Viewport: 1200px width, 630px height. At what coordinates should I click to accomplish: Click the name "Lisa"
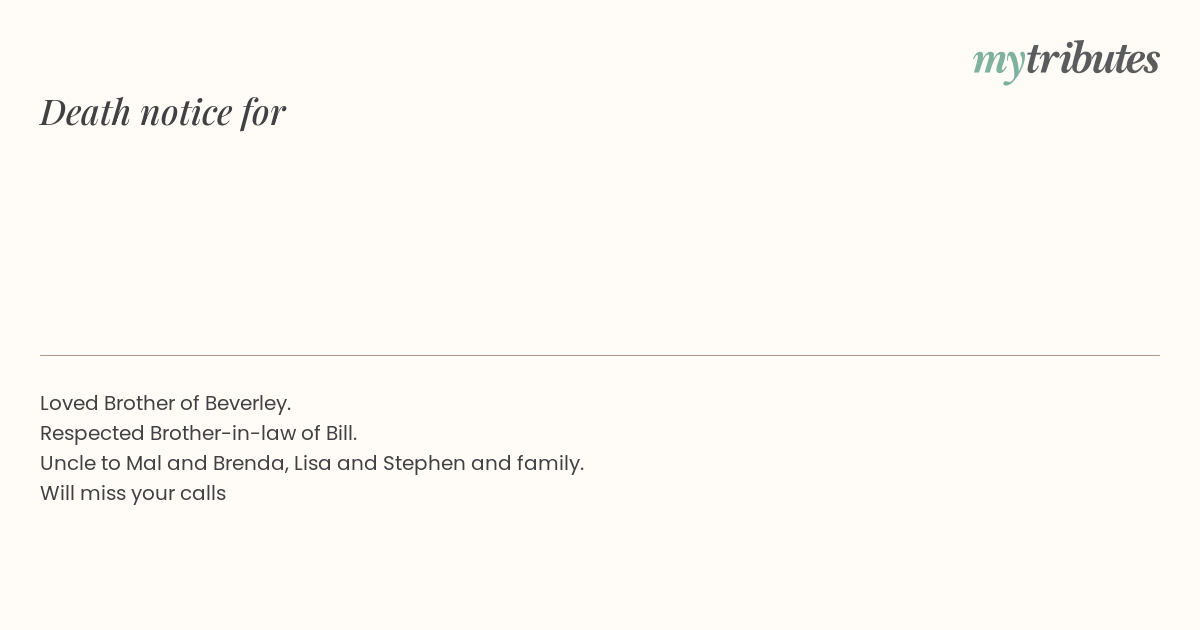pos(312,463)
